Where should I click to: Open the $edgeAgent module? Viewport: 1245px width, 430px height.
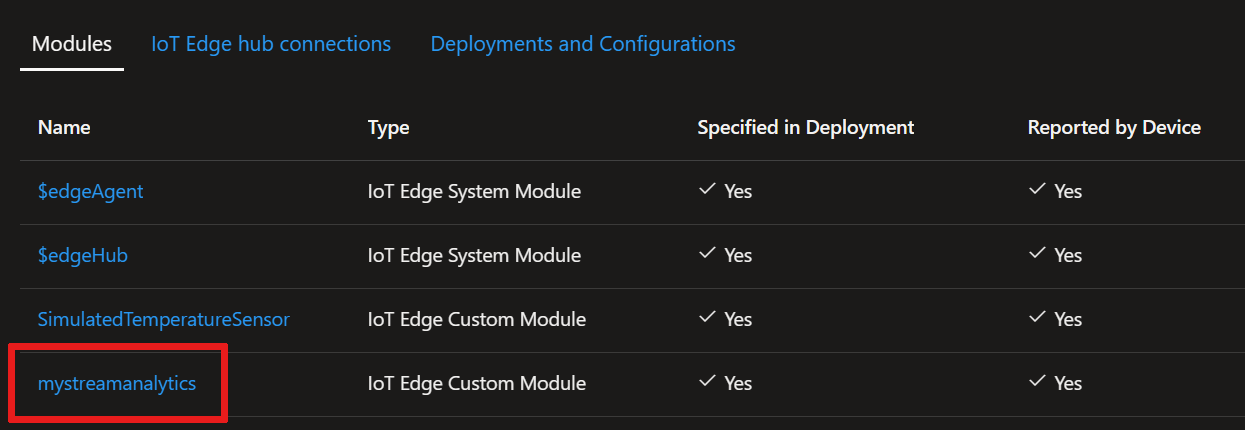[x=90, y=191]
